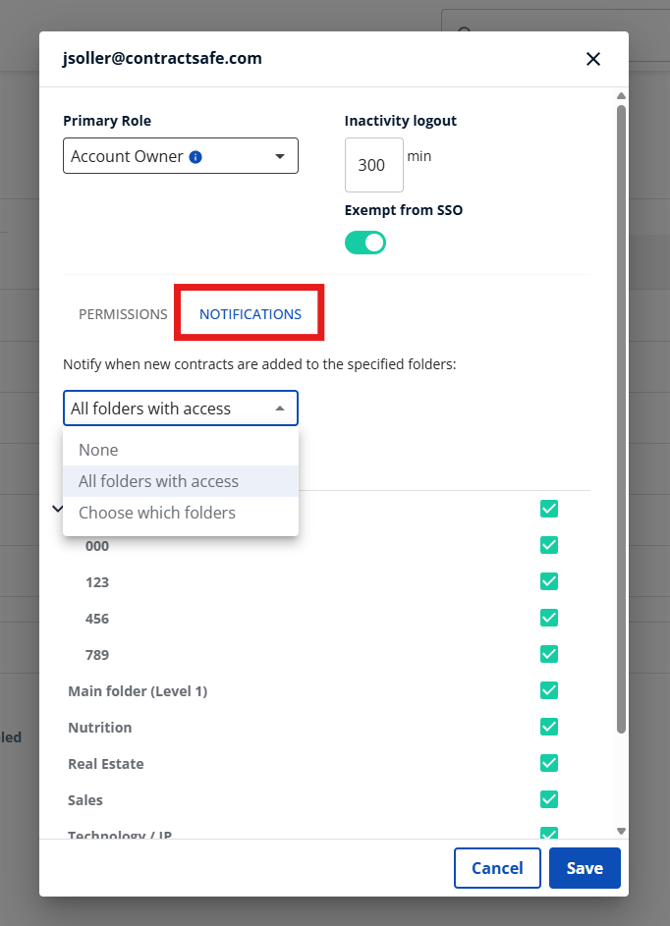
Task: Uncheck the Main folder (Level 1) checkbox
Action: pyautogui.click(x=549, y=690)
